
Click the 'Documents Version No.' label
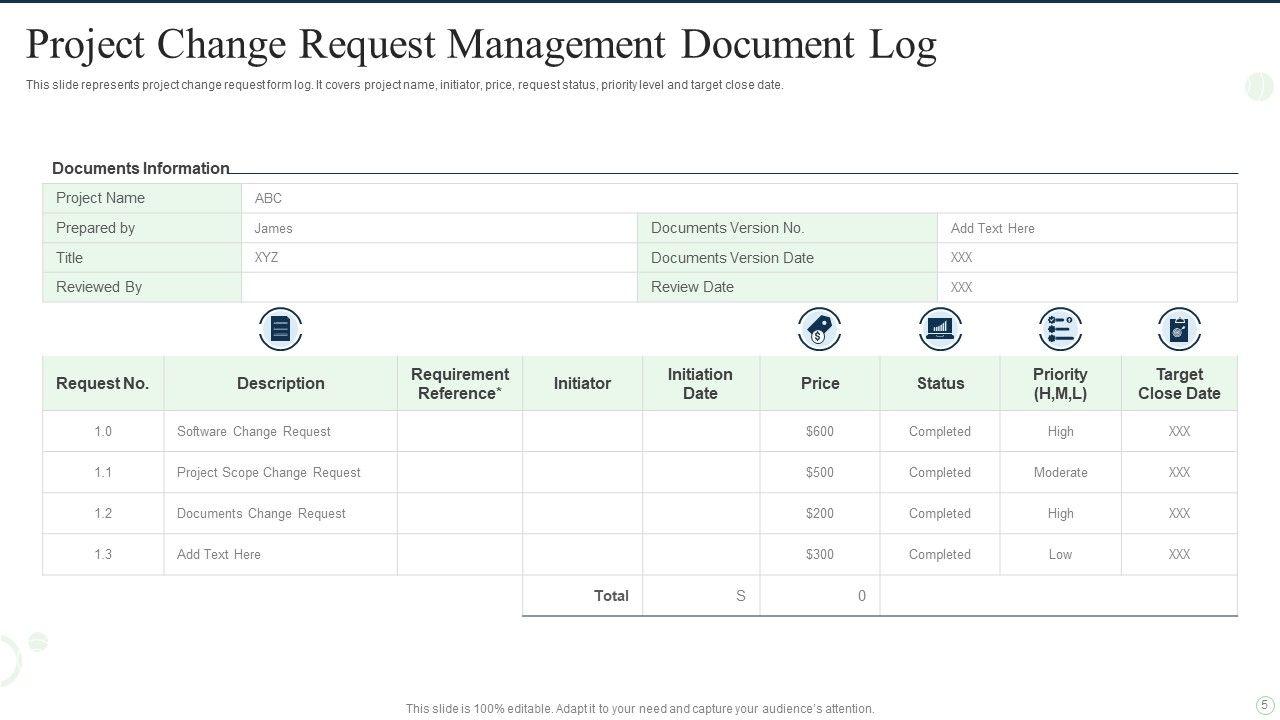[x=727, y=228]
